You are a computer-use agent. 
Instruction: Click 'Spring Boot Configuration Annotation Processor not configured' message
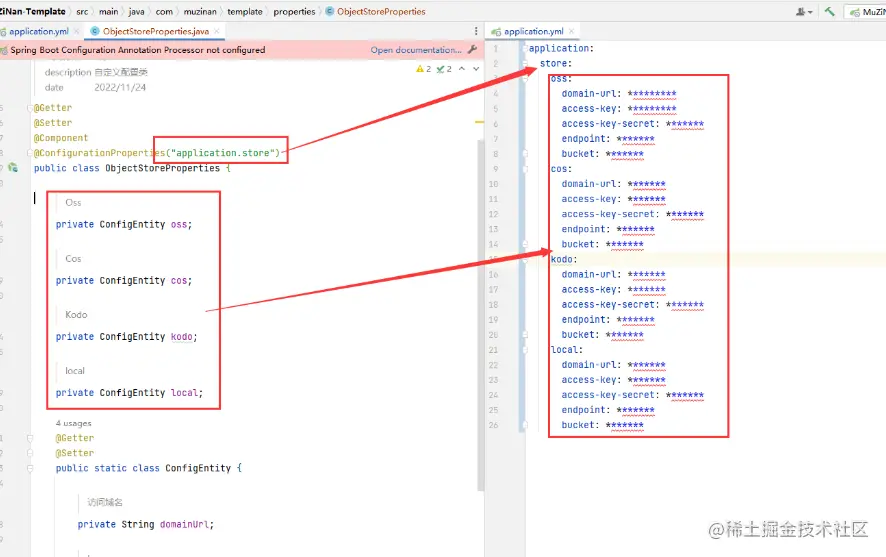[137, 50]
